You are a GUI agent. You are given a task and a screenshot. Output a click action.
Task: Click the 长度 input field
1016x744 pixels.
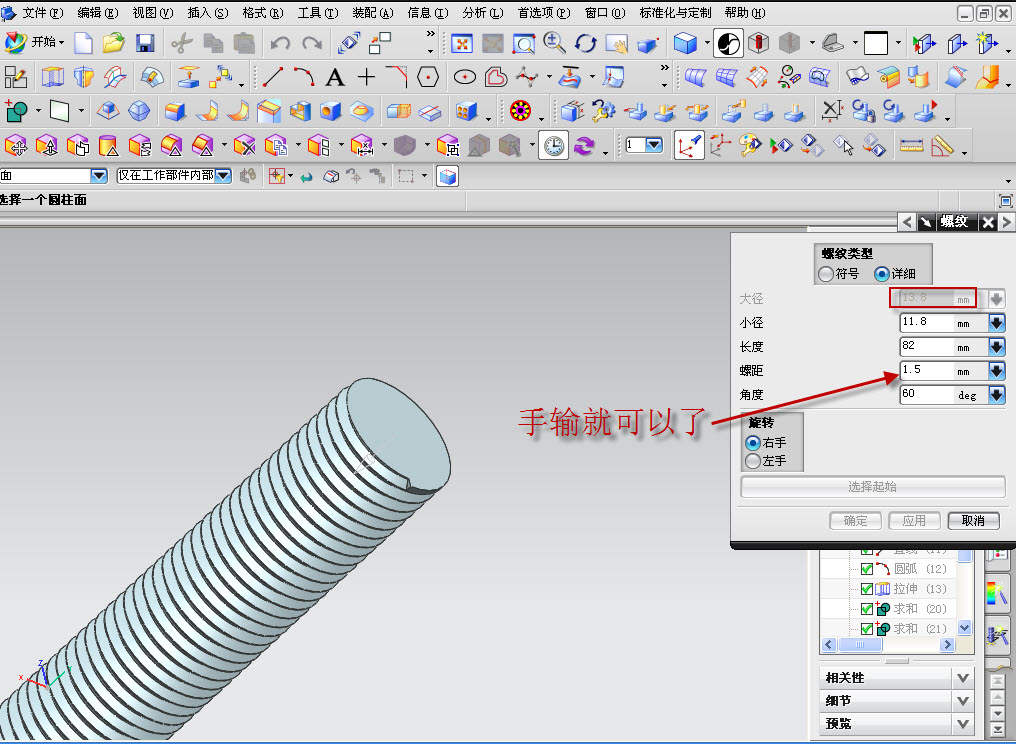pyautogui.click(x=943, y=347)
